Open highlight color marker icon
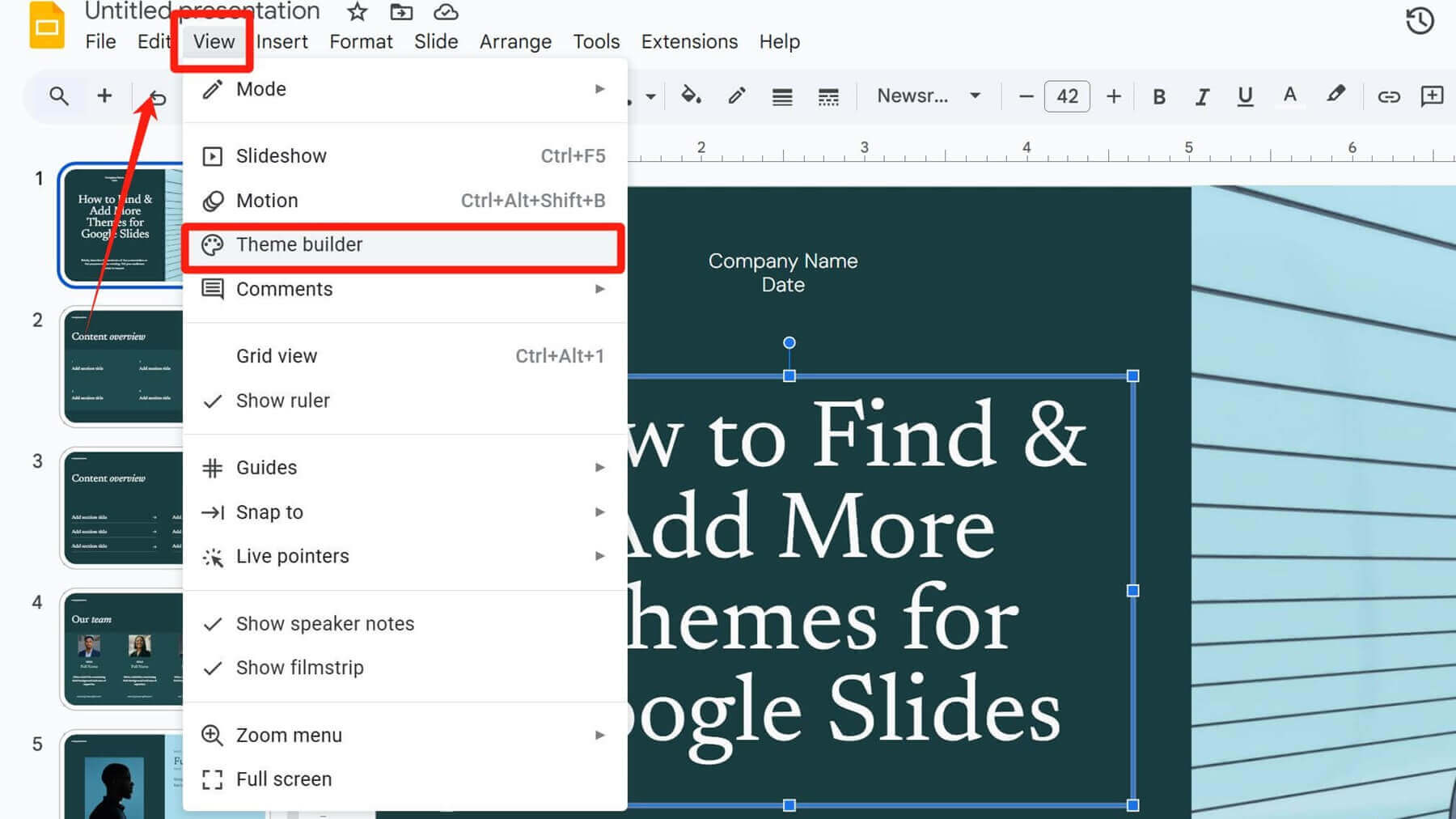 pyautogui.click(x=1335, y=95)
